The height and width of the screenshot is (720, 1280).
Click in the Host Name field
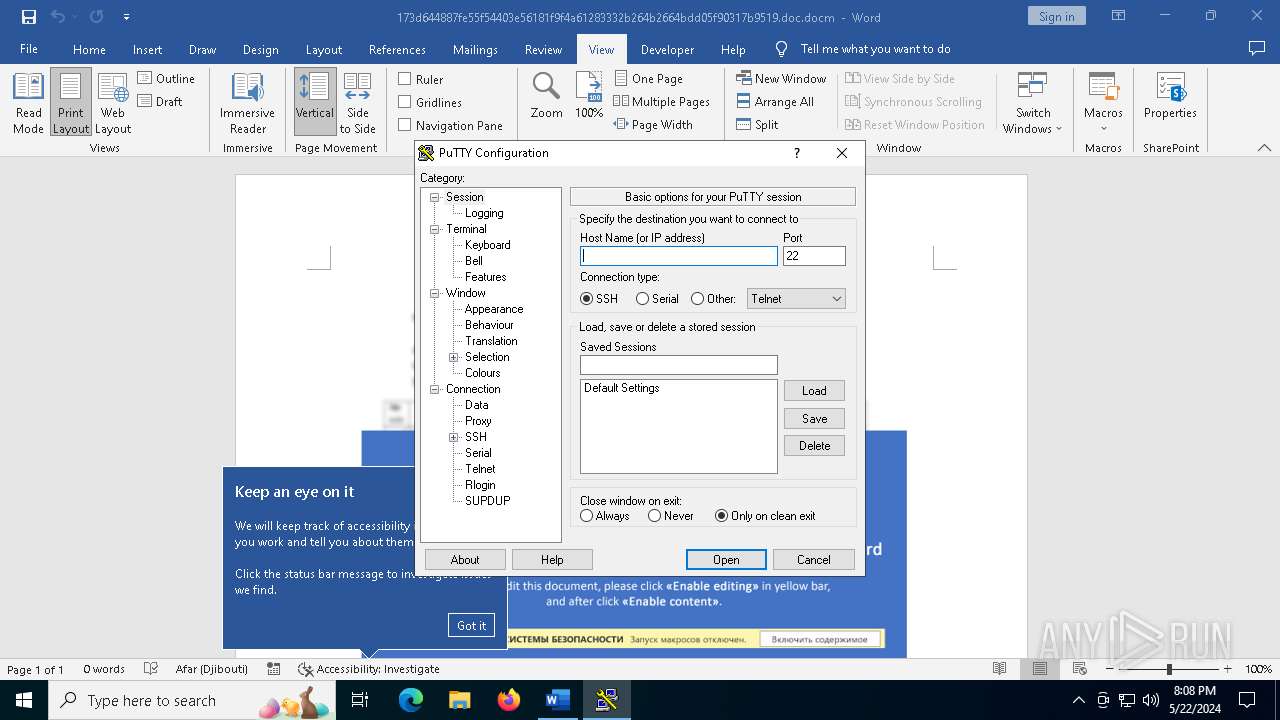click(678, 256)
